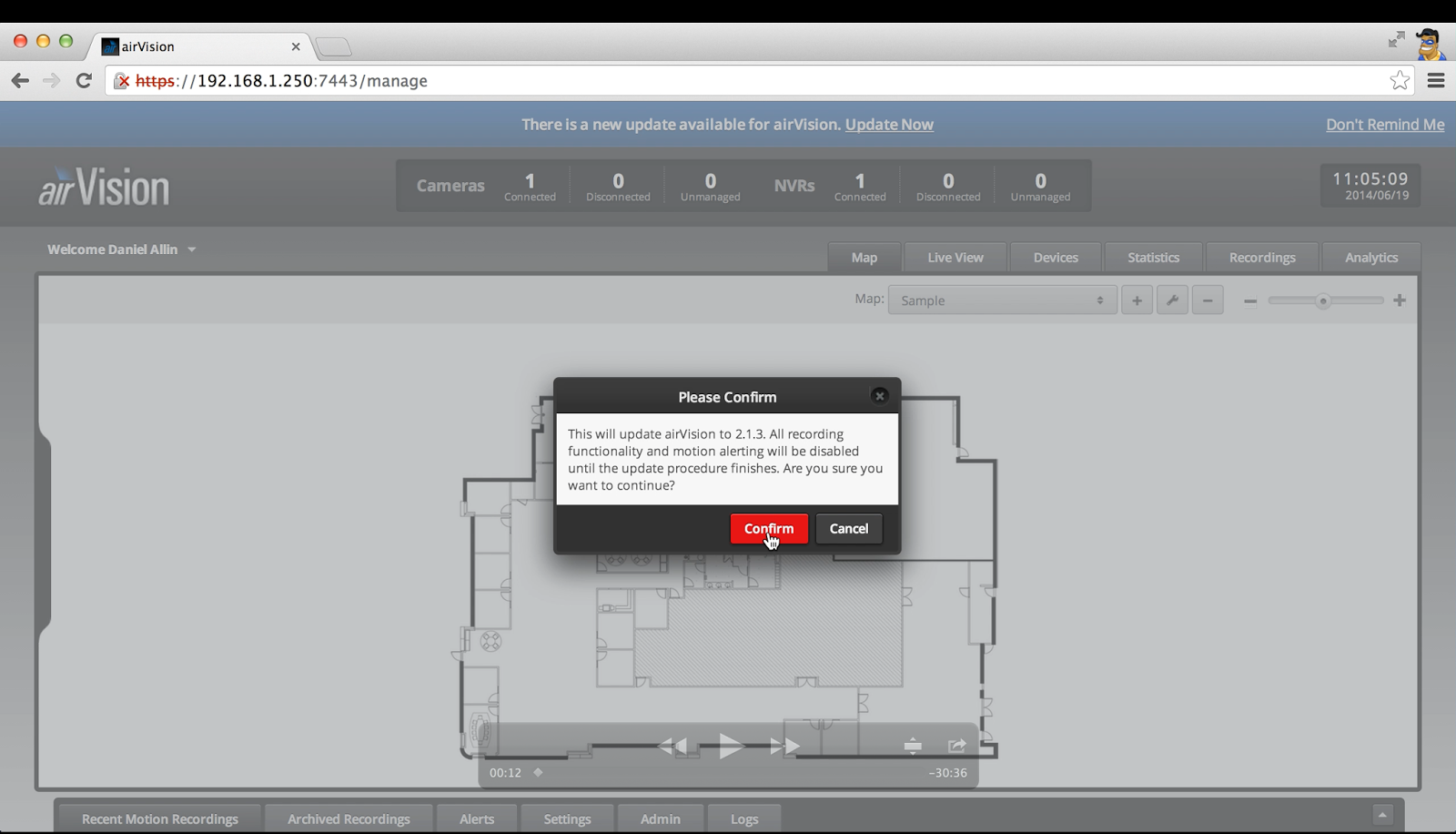Switch to the Analytics tab

(1371, 258)
